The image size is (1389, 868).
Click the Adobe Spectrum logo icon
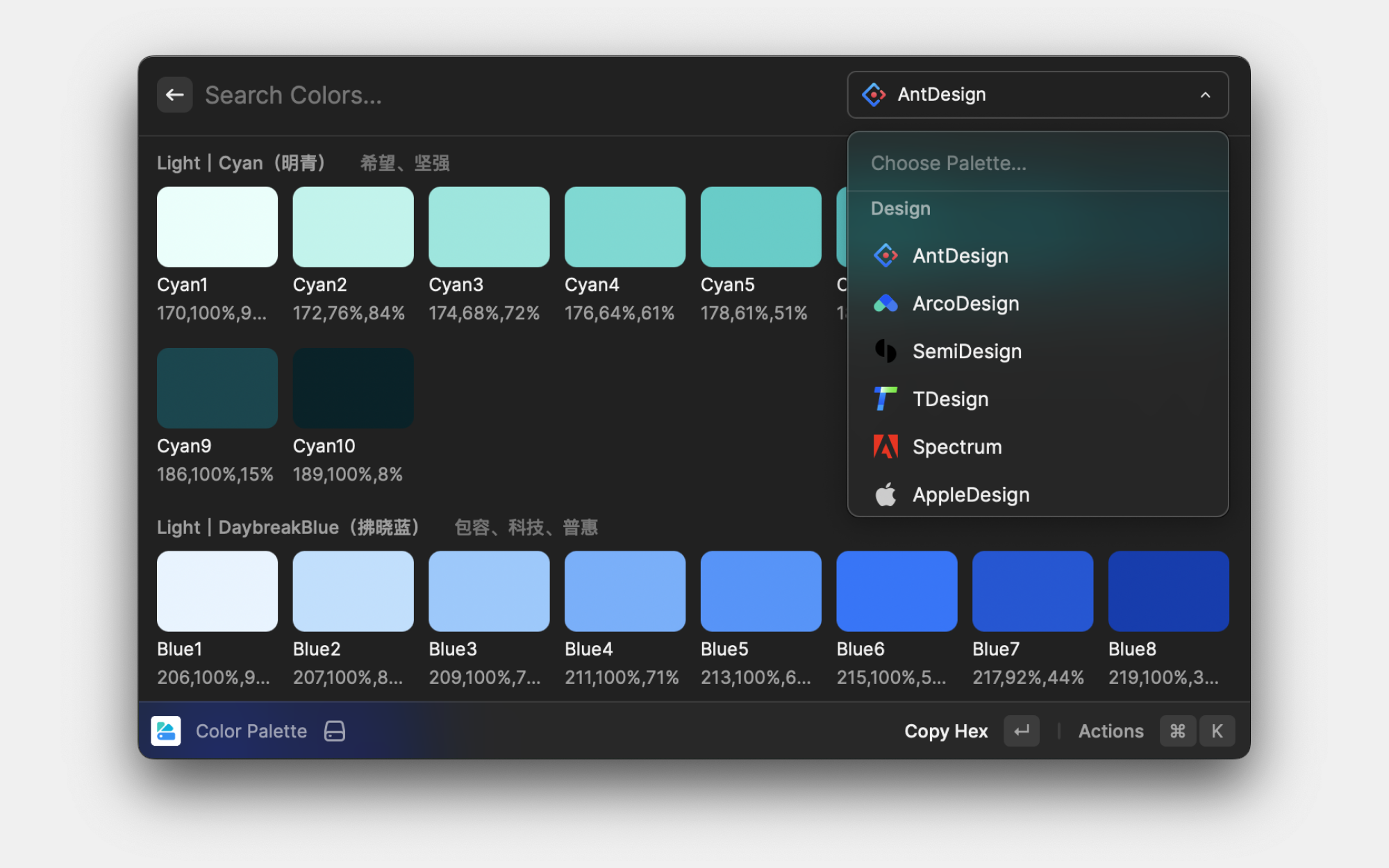[885, 446]
